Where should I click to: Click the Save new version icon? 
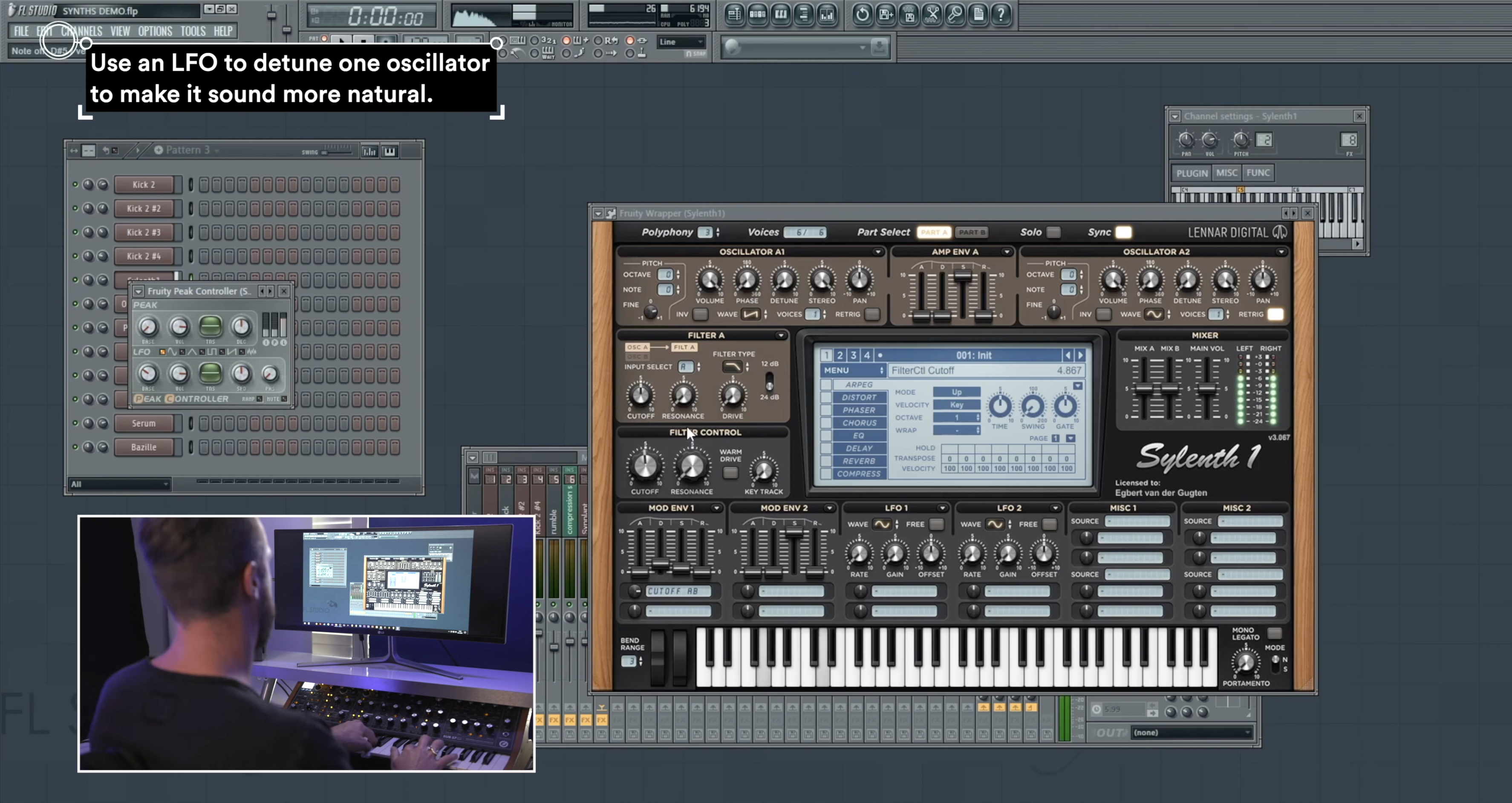pyautogui.click(x=885, y=14)
